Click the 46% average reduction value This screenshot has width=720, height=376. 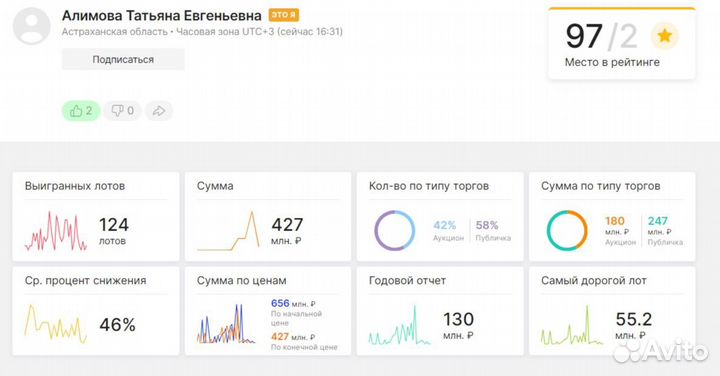pyautogui.click(x=118, y=325)
